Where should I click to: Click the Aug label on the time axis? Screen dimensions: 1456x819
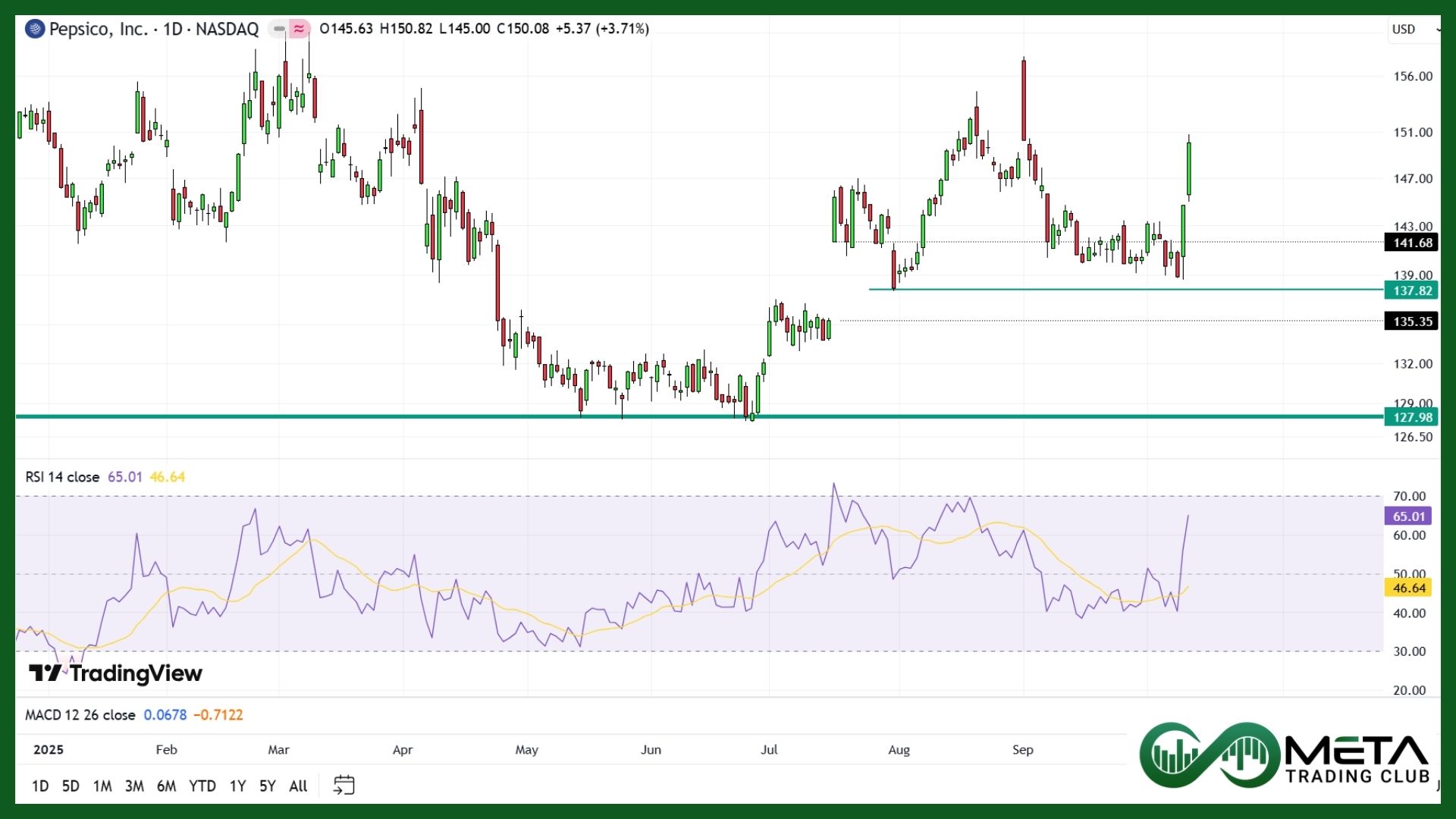(x=899, y=749)
